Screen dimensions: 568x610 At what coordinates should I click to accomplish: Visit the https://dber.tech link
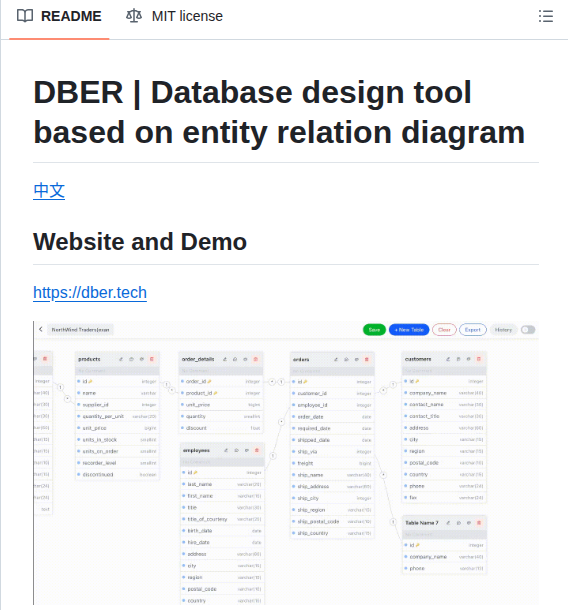(x=90, y=293)
